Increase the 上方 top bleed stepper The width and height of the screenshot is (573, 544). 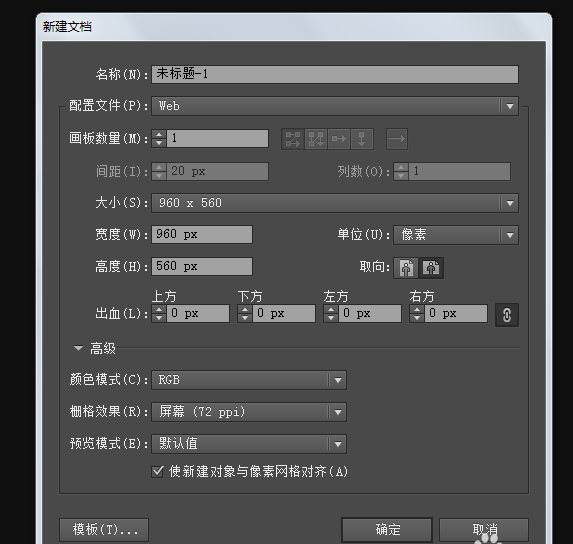tap(159, 309)
